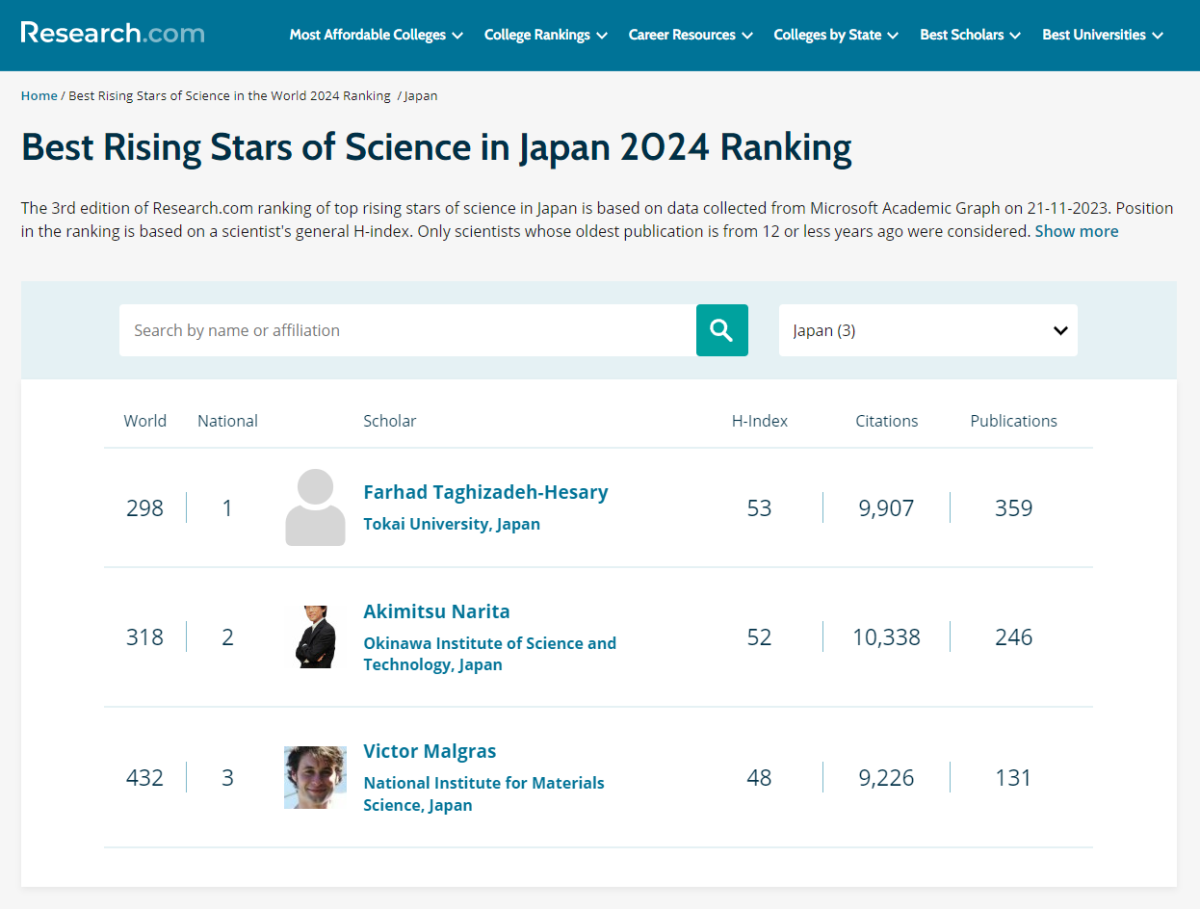
Task: Click the search magnifier icon
Action: pos(721,330)
